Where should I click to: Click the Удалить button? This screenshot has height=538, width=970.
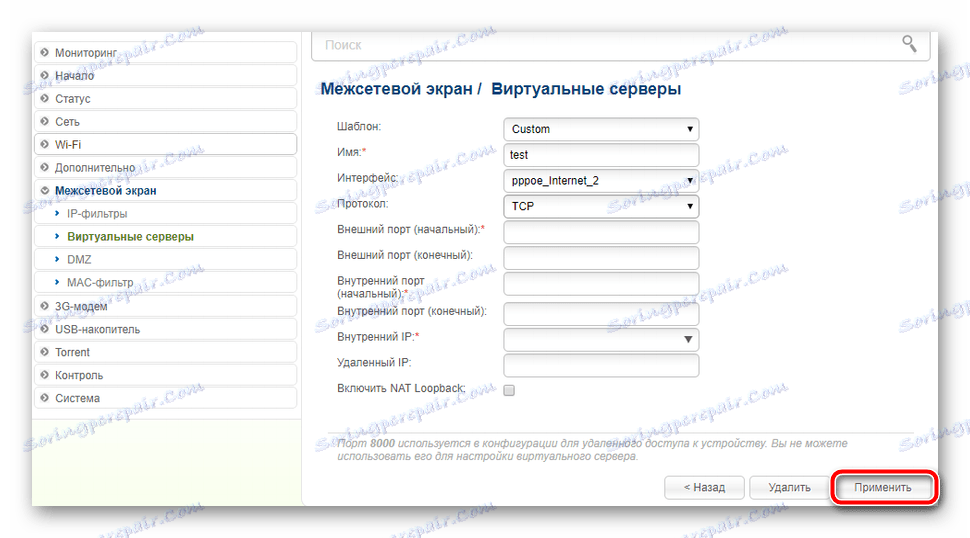pos(789,487)
